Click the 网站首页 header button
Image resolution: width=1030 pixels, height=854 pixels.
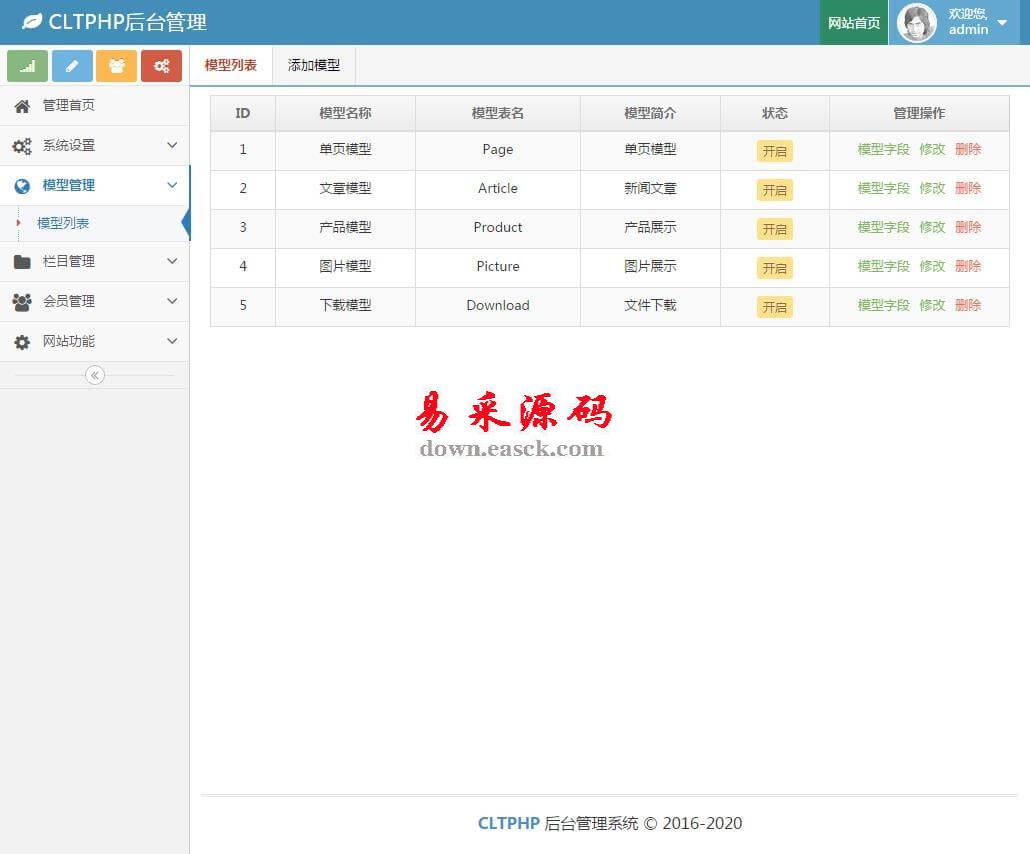pos(854,23)
